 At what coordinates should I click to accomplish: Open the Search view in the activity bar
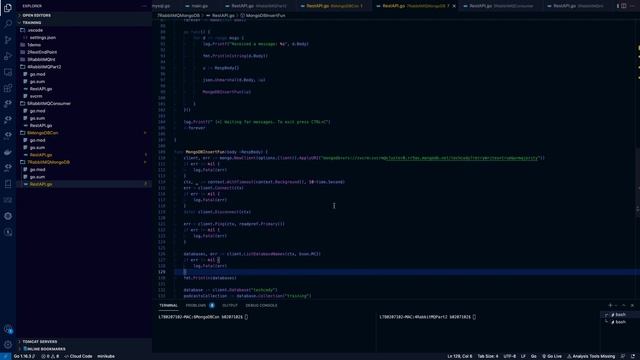point(8,23)
